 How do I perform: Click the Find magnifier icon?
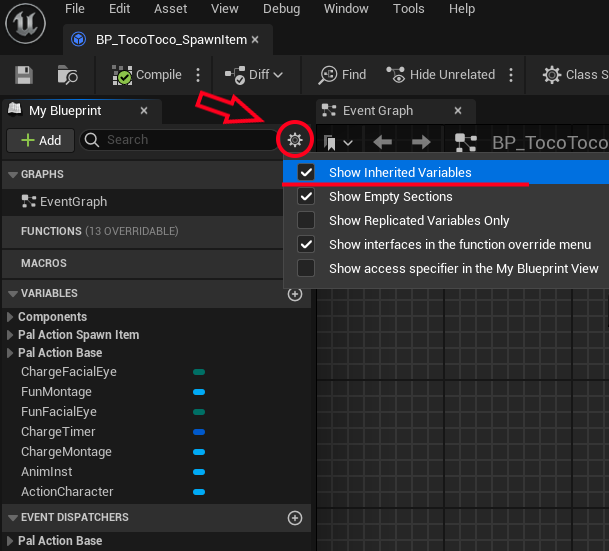coord(327,75)
